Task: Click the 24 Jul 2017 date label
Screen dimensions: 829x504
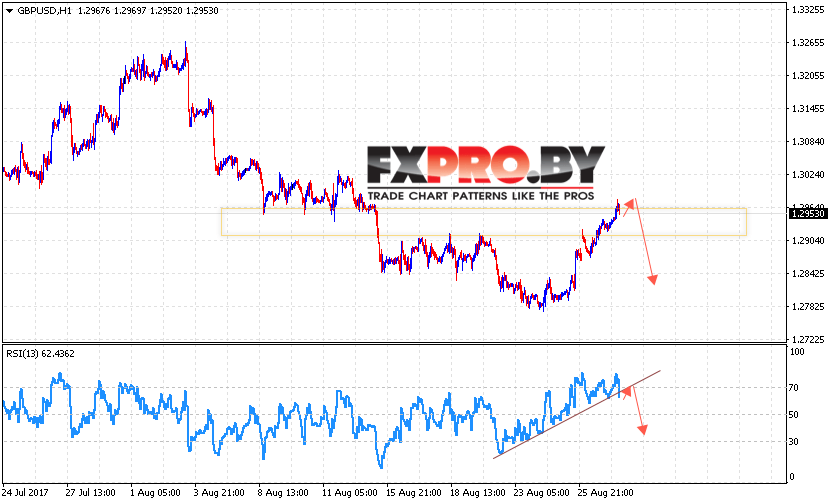Action: pos(25,492)
